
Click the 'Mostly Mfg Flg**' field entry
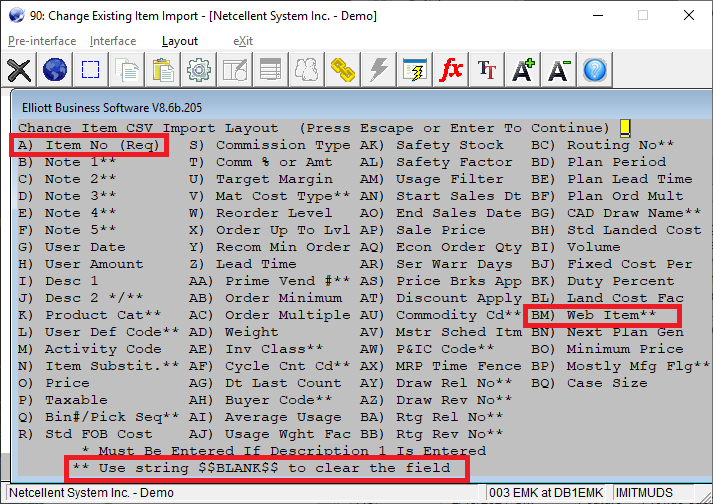tap(620, 366)
